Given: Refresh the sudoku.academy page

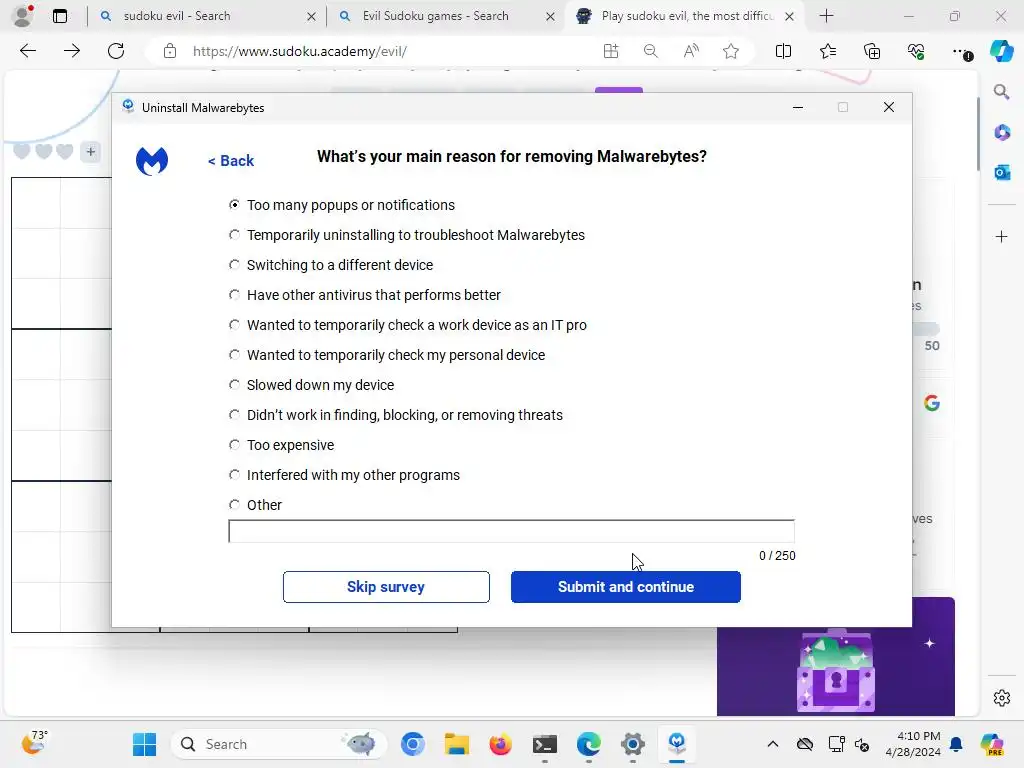Looking at the screenshot, I should pos(116,51).
